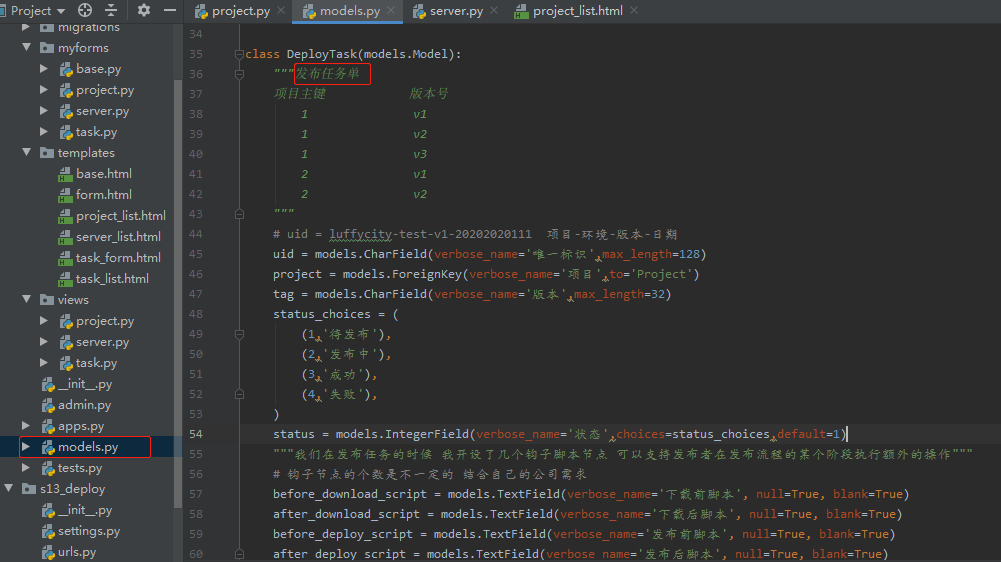Viewport: 1001px width, 562px height.
Task: Expand the apps.py arrow
Action: 26,425
